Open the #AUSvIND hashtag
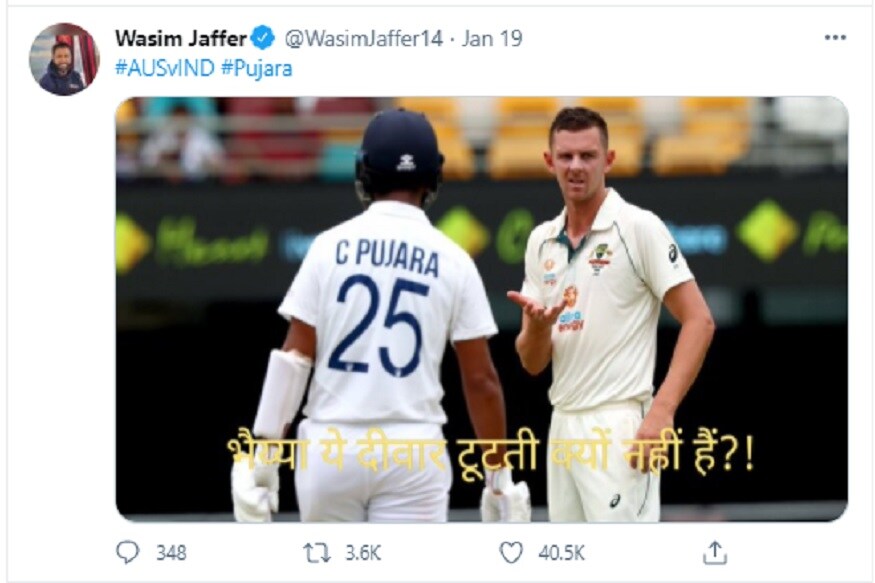The height and width of the screenshot is (583, 875). (x=165, y=68)
